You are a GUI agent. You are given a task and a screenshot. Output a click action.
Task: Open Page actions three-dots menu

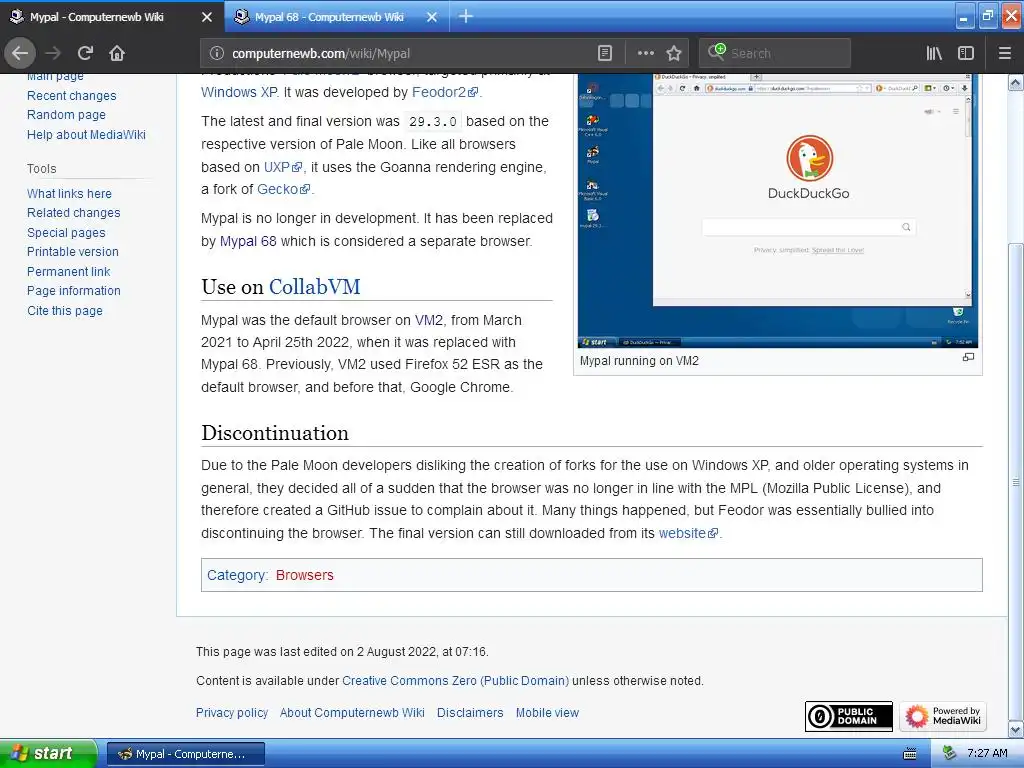tap(645, 54)
